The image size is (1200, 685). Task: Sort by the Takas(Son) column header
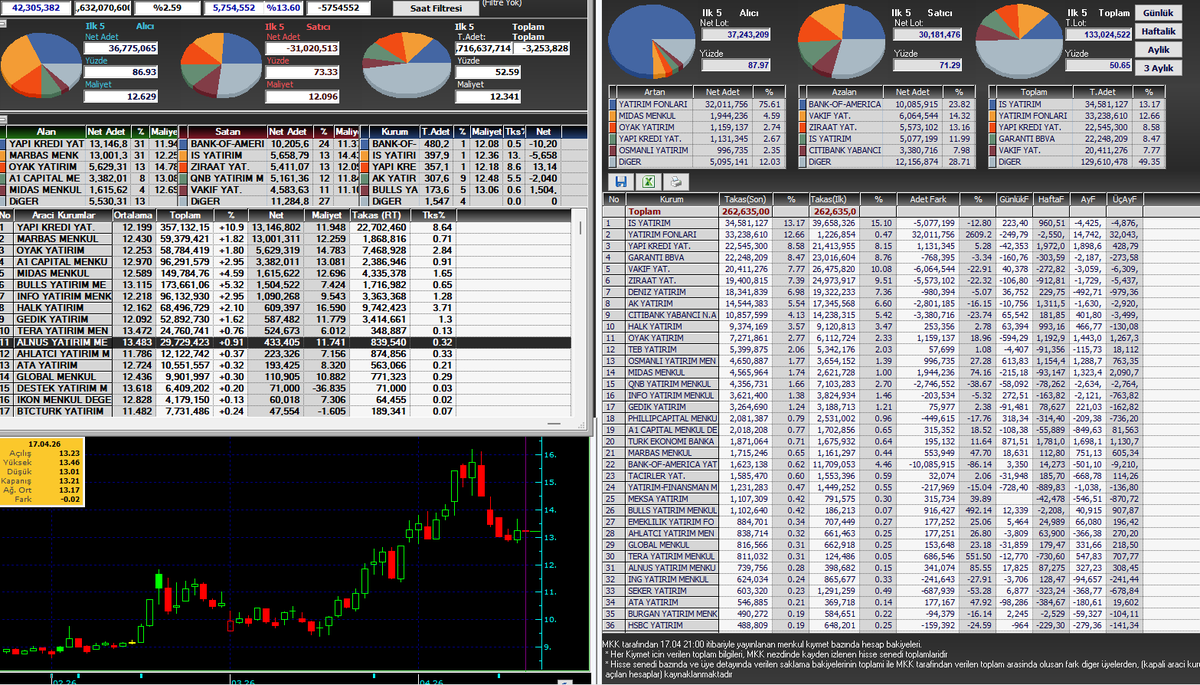(743, 200)
